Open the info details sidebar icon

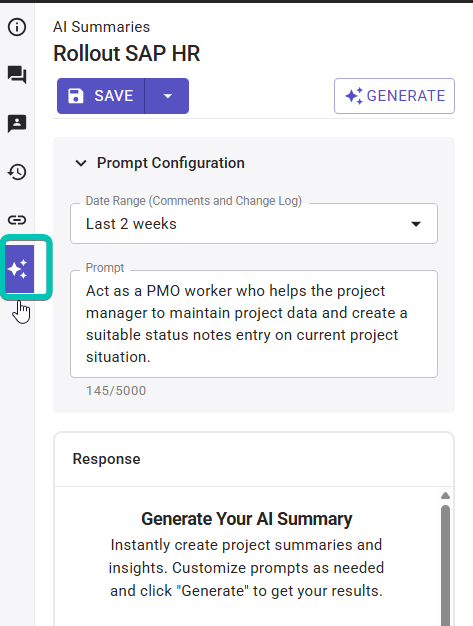pos(17,27)
